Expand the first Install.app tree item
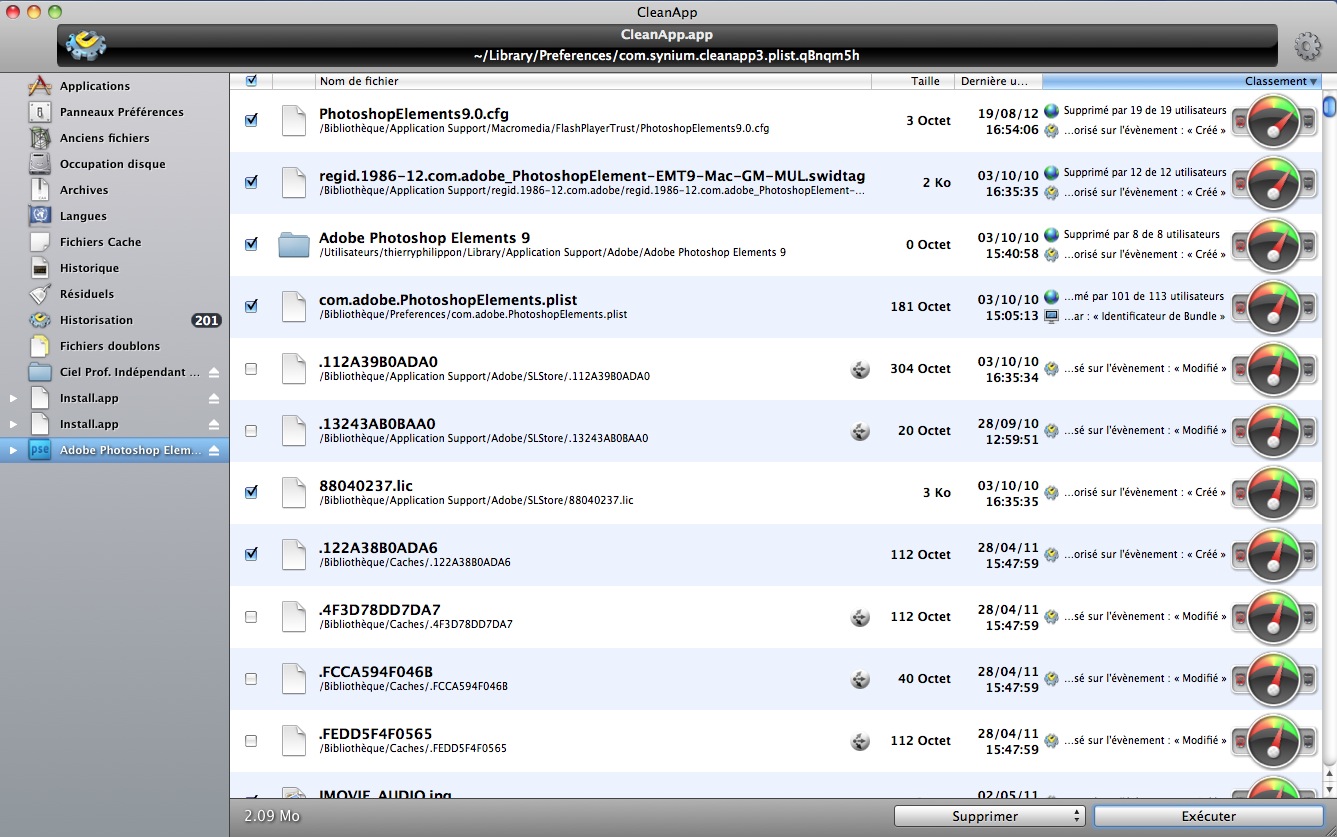1337x837 pixels. click(13, 398)
